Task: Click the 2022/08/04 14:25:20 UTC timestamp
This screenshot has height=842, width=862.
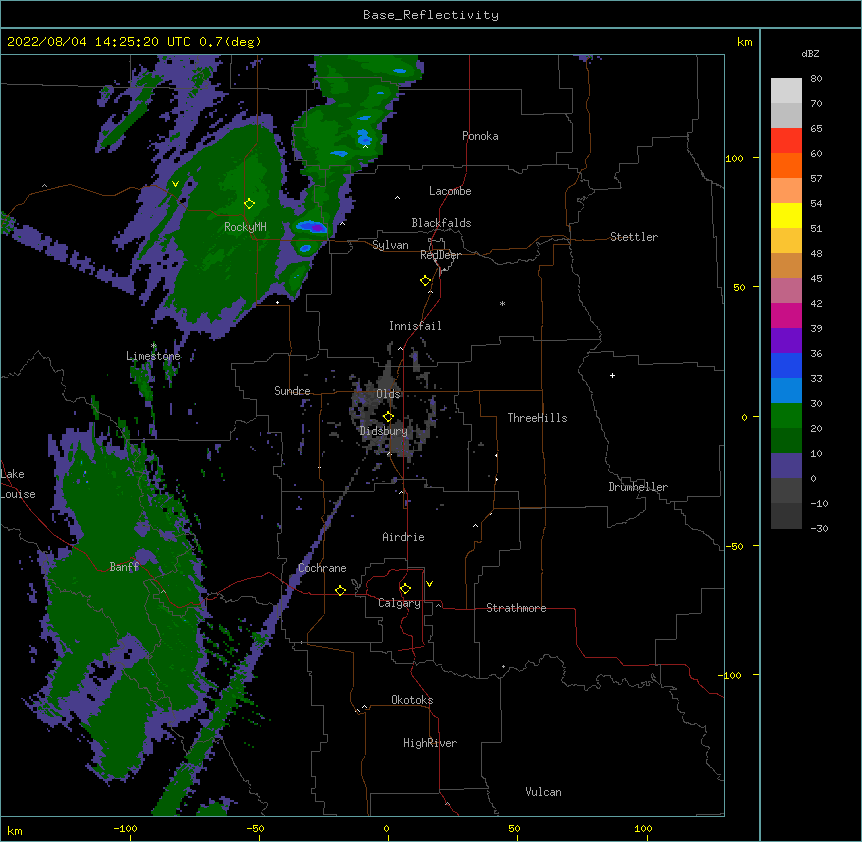Action: coord(98,42)
